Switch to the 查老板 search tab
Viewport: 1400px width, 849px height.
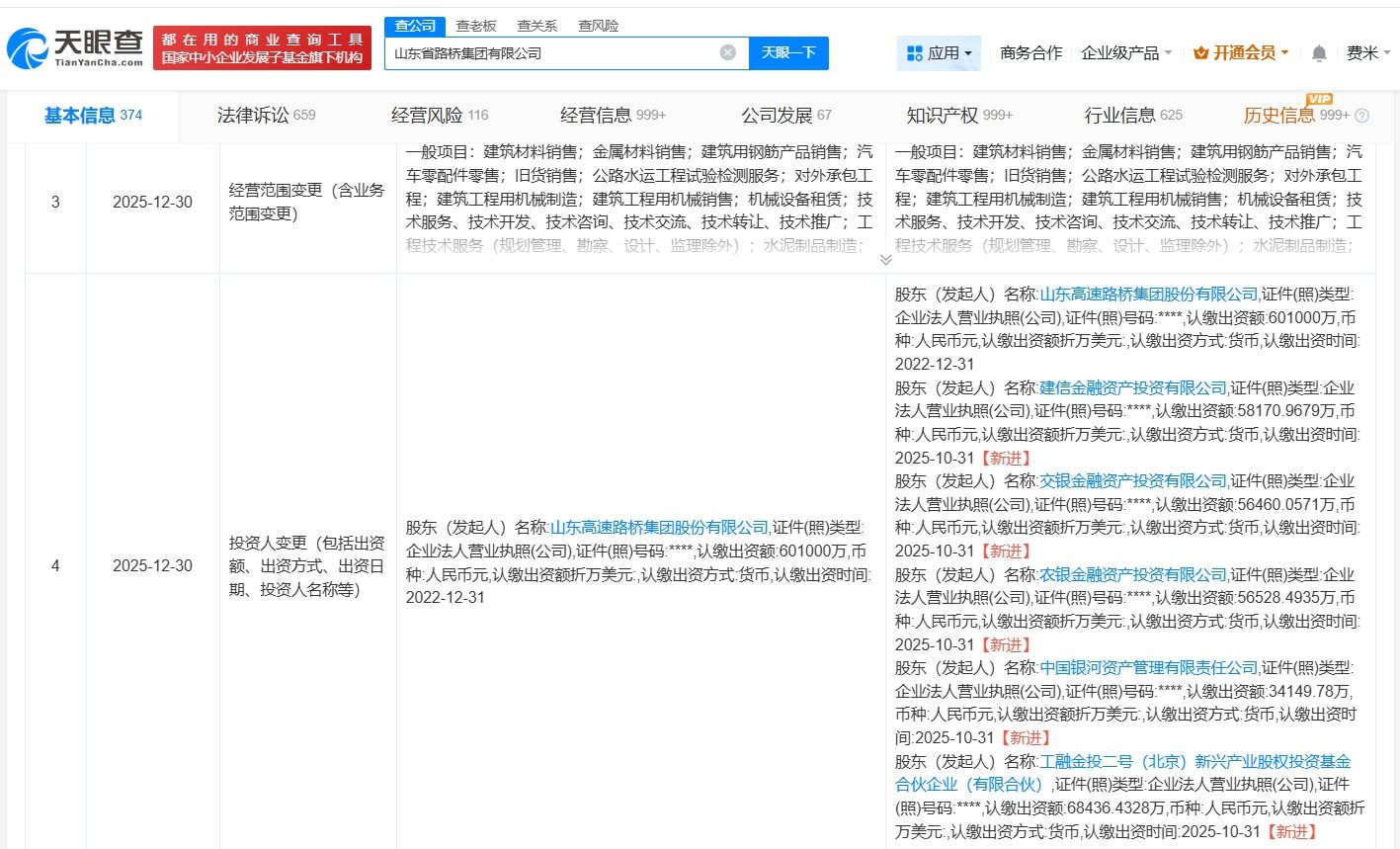(x=476, y=26)
